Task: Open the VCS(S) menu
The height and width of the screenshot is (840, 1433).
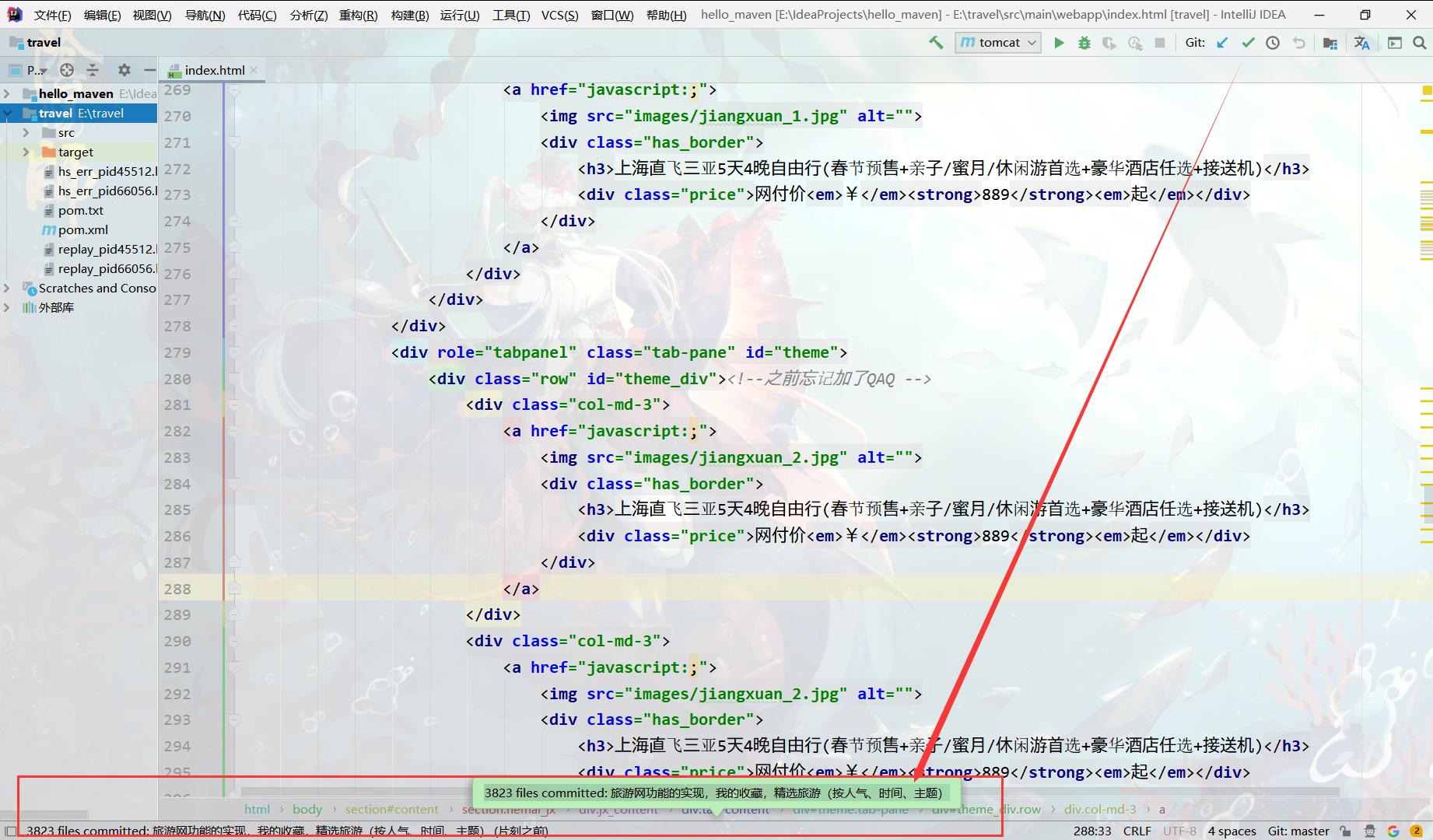Action: click(559, 15)
